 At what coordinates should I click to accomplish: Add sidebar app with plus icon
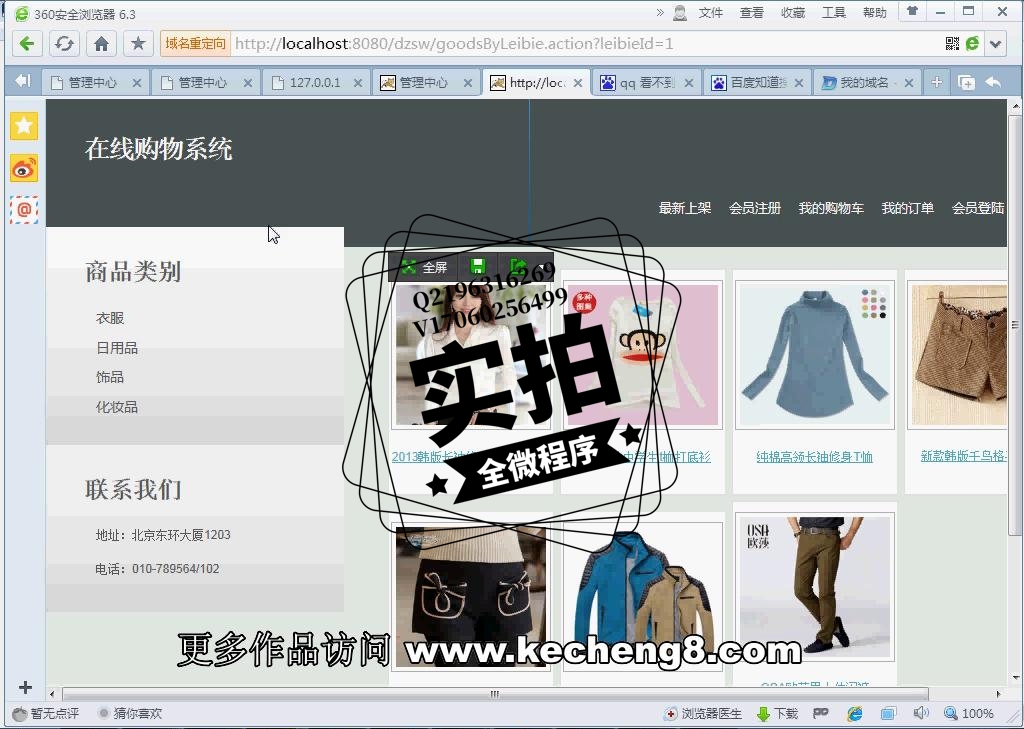[25, 687]
